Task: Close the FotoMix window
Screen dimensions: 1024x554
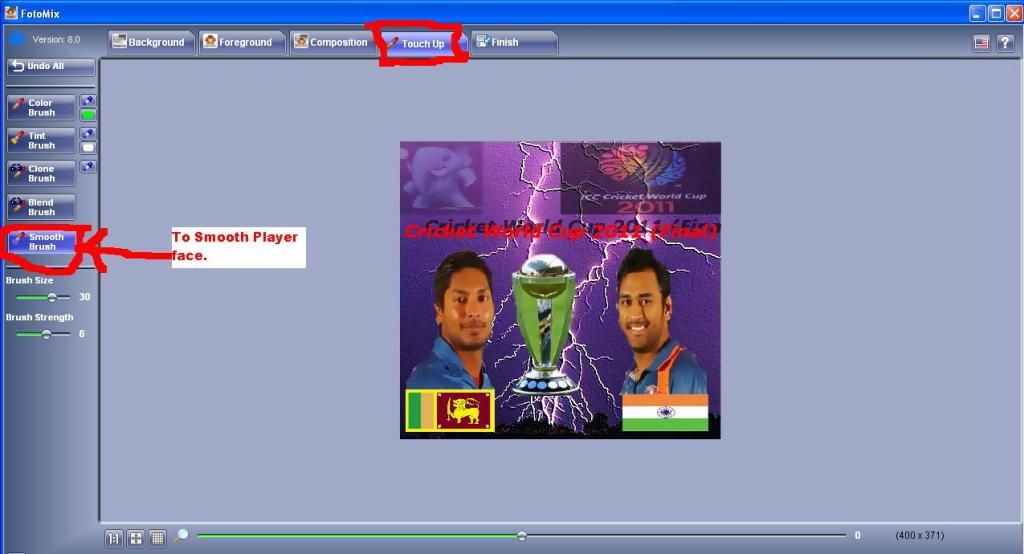Action: click(x=1014, y=13)
